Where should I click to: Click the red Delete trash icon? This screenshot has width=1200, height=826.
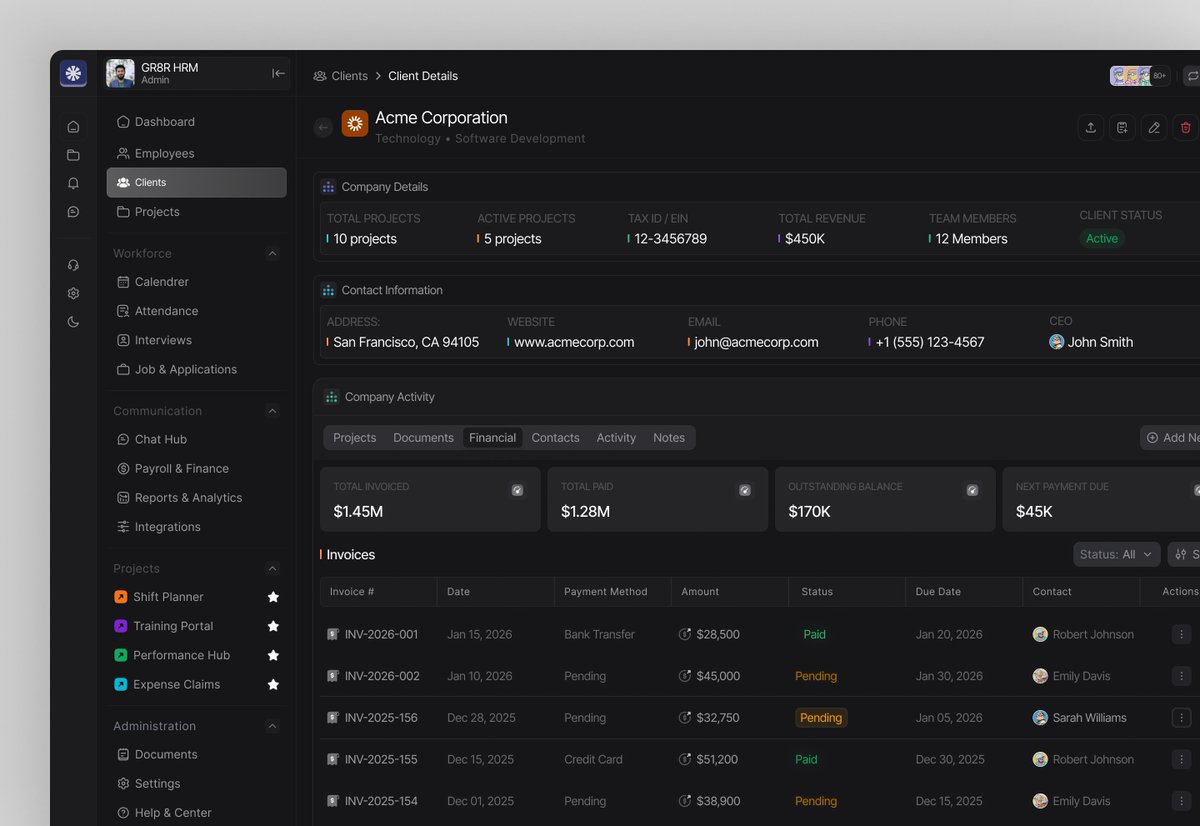[1185, 127]
